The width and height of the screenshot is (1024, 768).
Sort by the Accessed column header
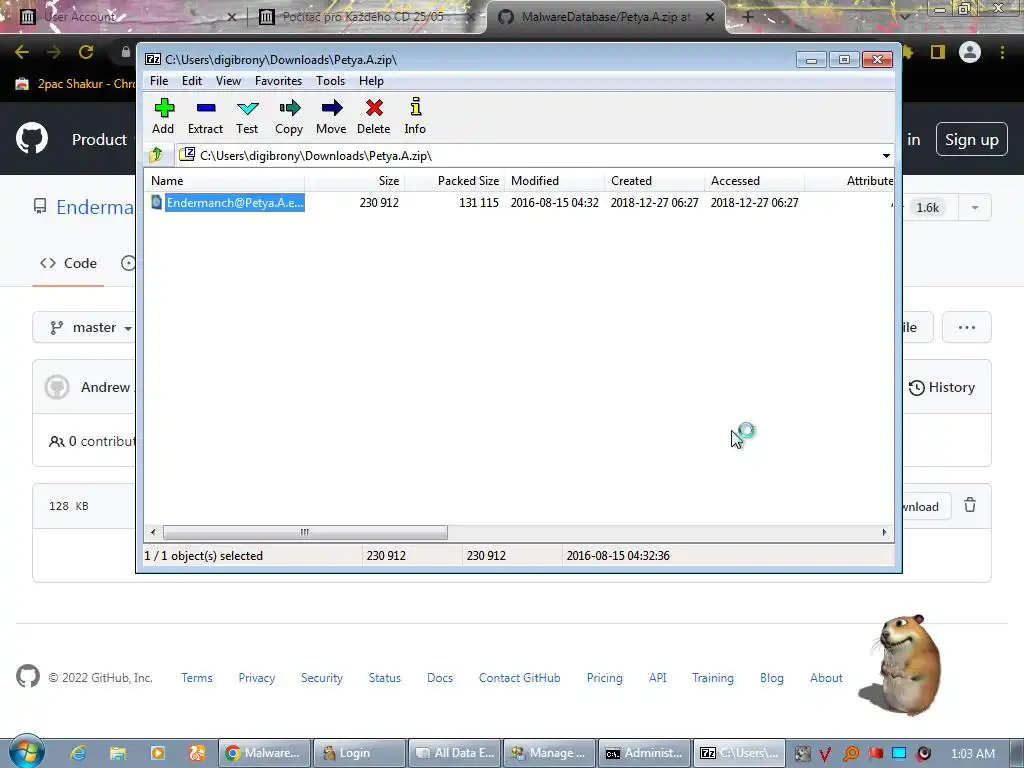(x=754, y=181)
